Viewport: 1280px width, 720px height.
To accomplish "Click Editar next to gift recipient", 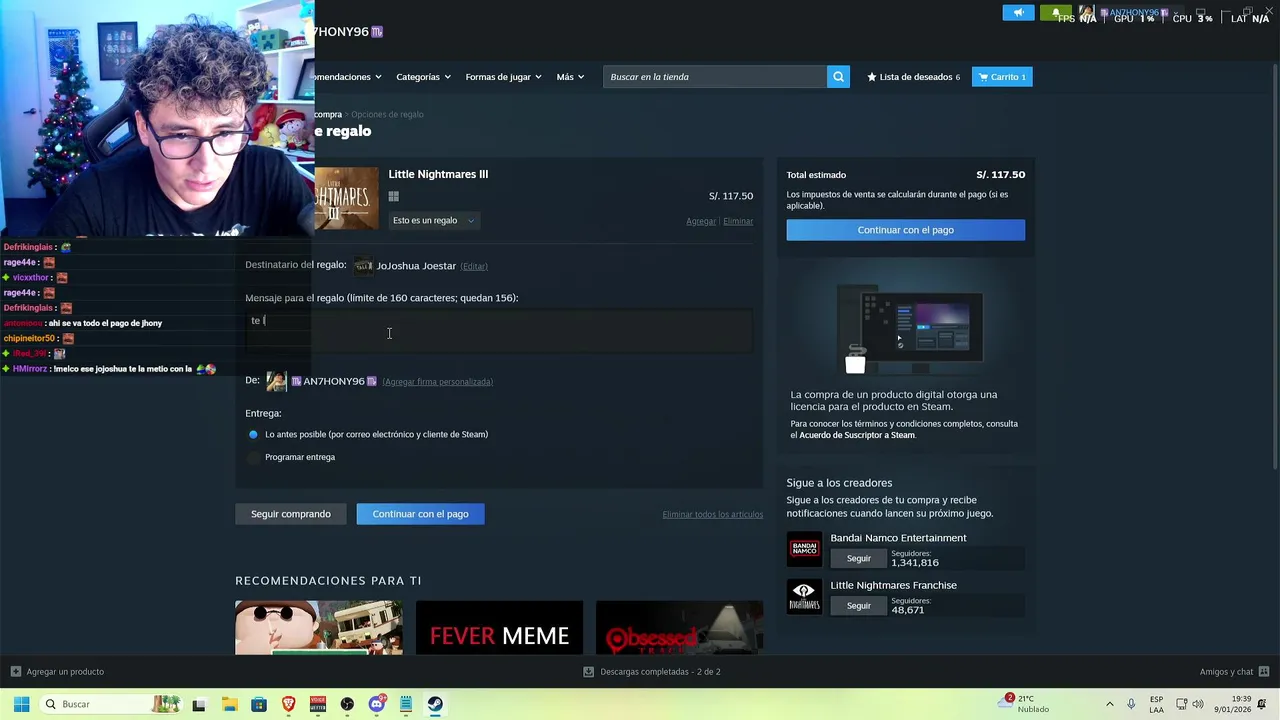I will pos(474,266).
